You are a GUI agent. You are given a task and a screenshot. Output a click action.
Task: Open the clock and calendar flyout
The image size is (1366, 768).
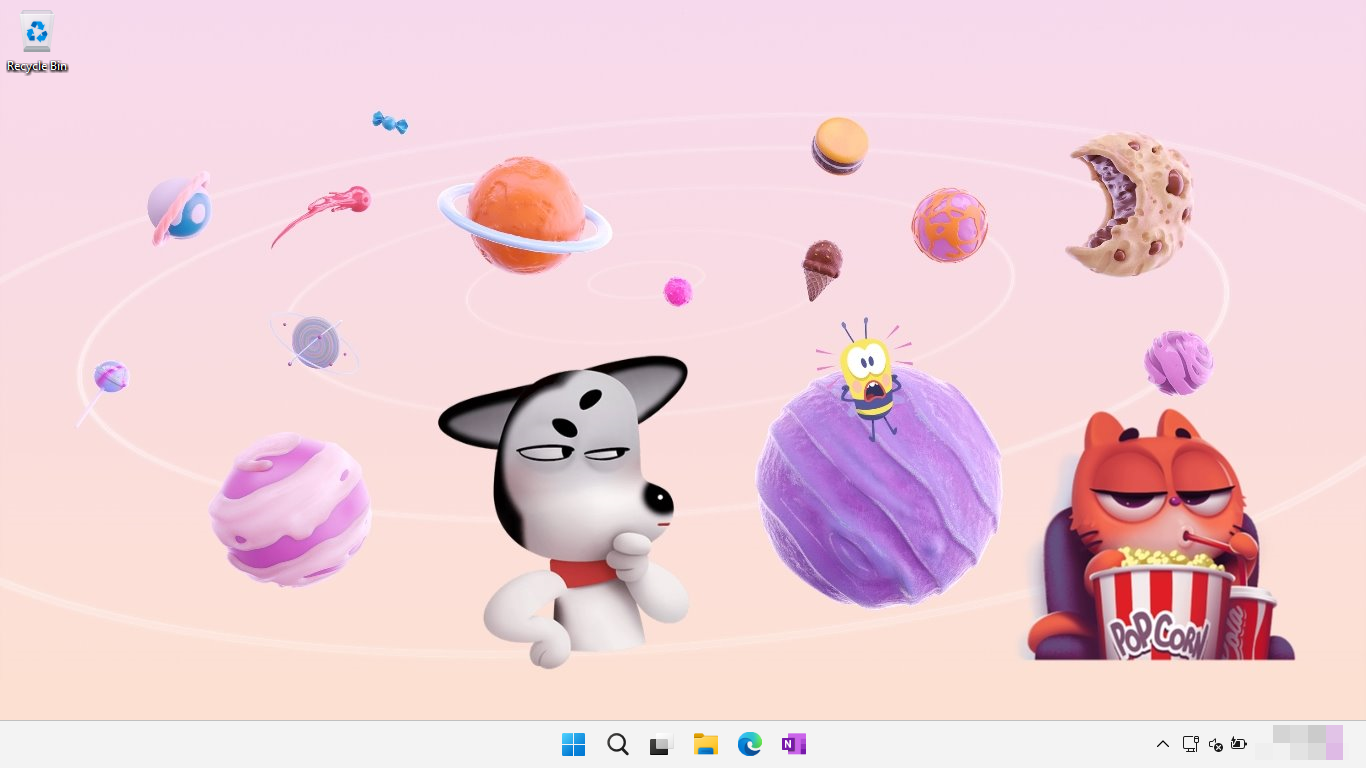tap(1305, 744)
